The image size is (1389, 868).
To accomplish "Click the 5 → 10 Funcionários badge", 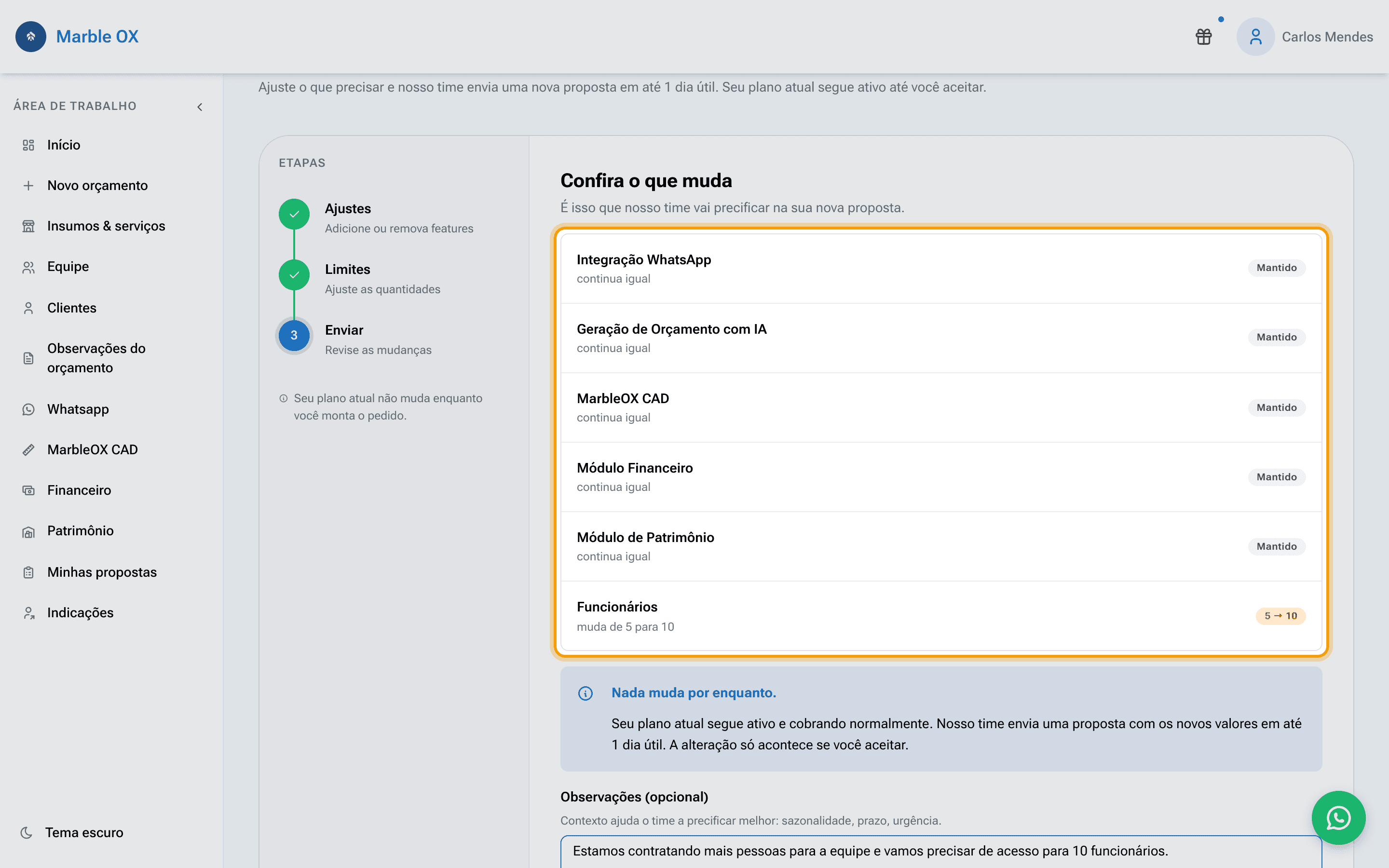I will (1280, 616).
